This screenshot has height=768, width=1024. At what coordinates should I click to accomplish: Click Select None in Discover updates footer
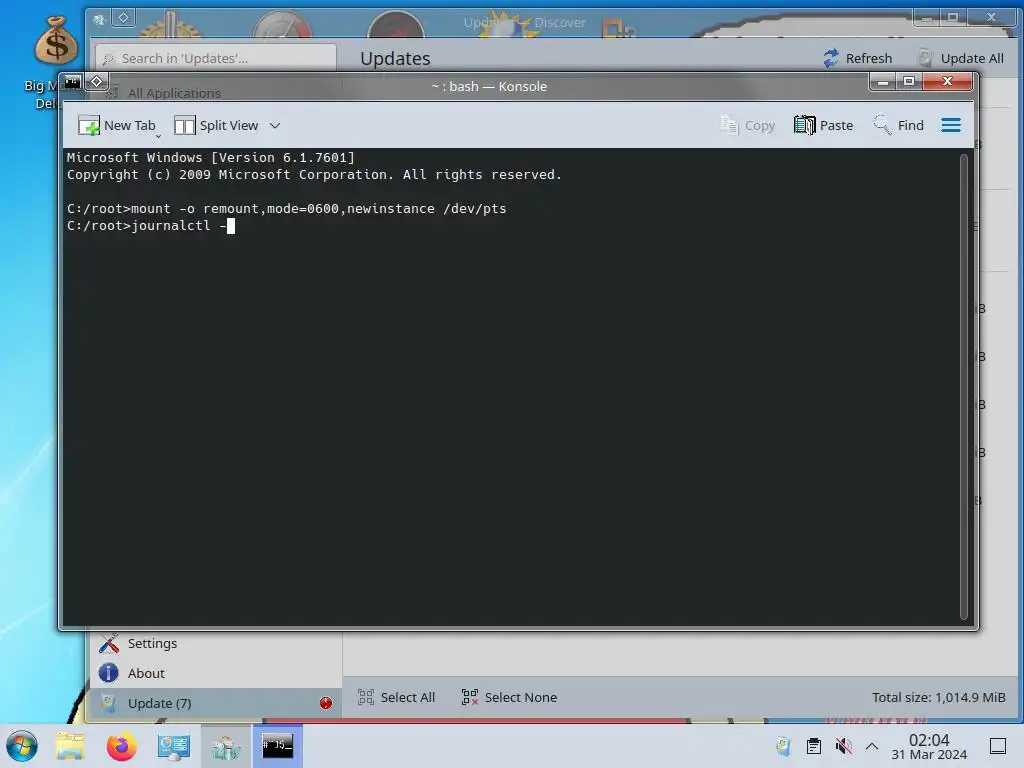(509, 697)
